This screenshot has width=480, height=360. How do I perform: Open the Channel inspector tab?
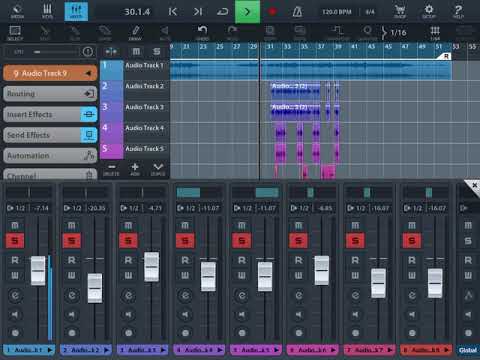(50, 174)
